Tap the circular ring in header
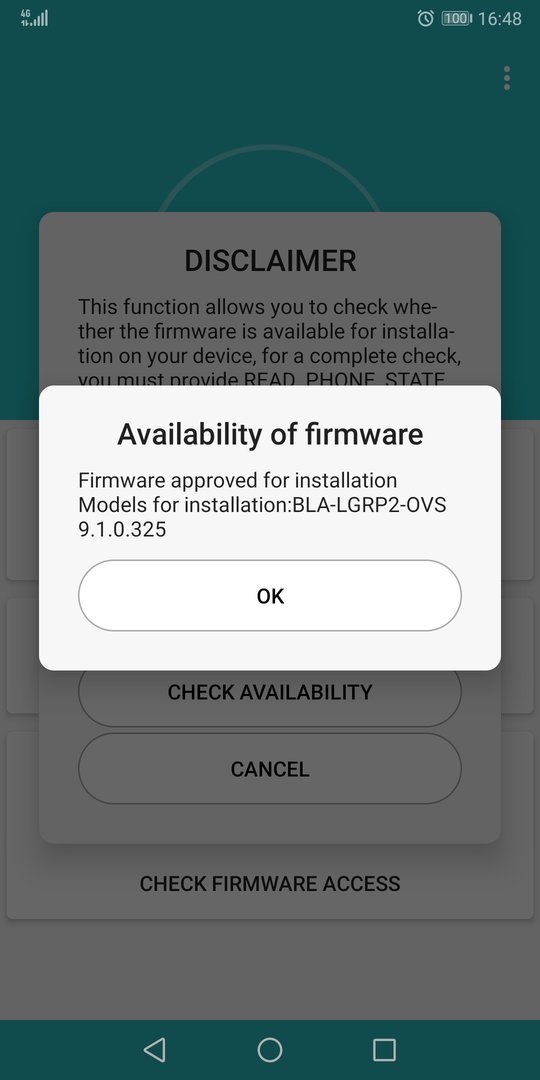The height and width of the screenshot is (1080, 540). (x=269, y=178)
